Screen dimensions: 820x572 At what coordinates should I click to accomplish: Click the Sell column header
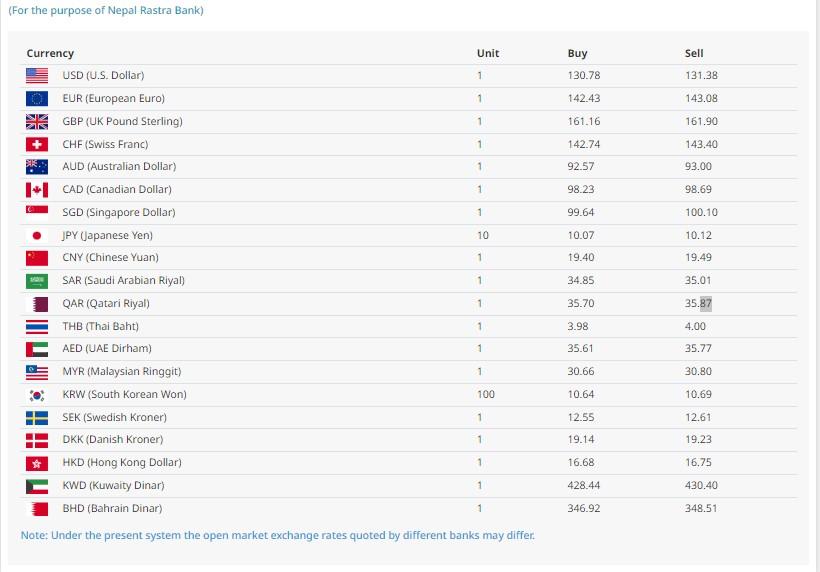pyautogui.click(x=694, y=53)
